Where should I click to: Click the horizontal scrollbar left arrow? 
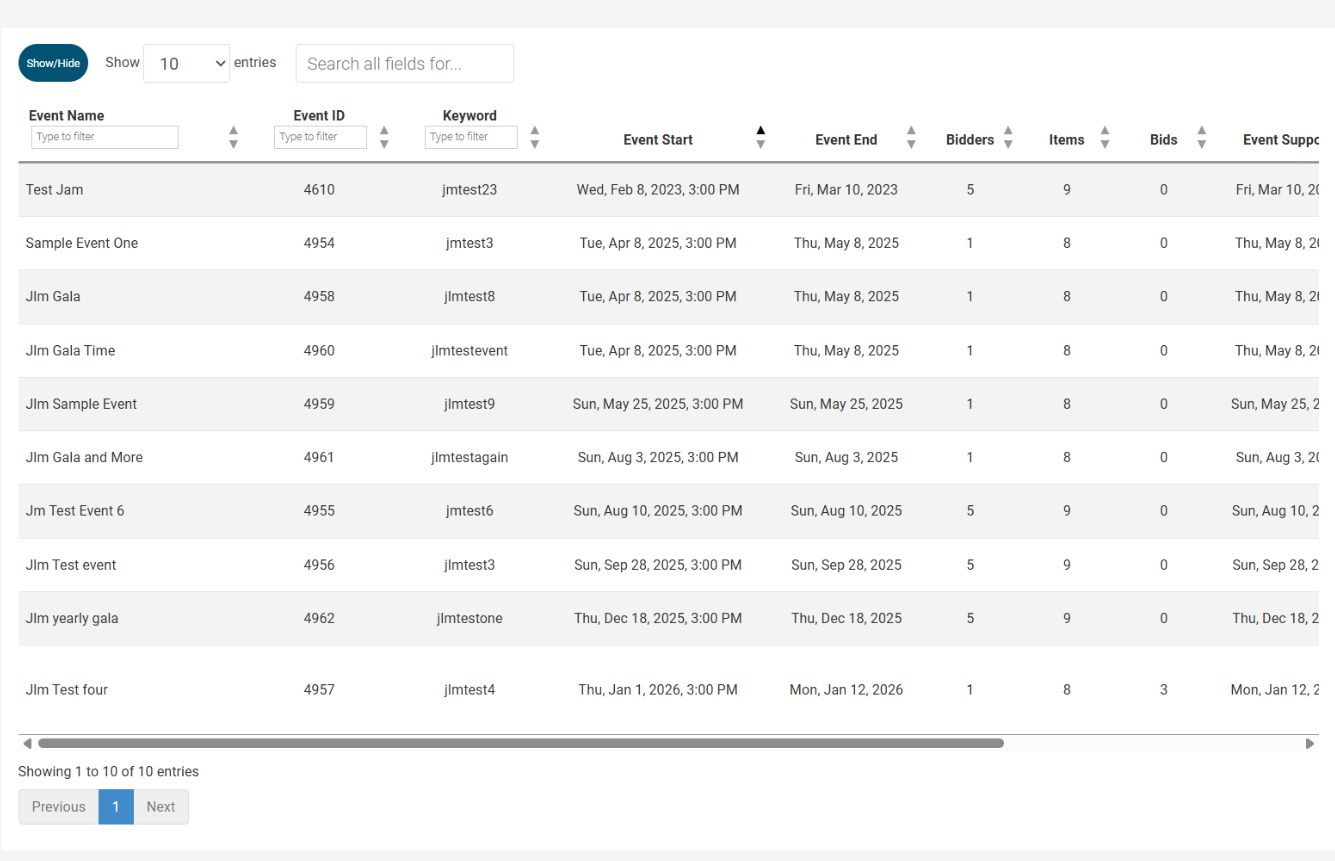point(27,743)
